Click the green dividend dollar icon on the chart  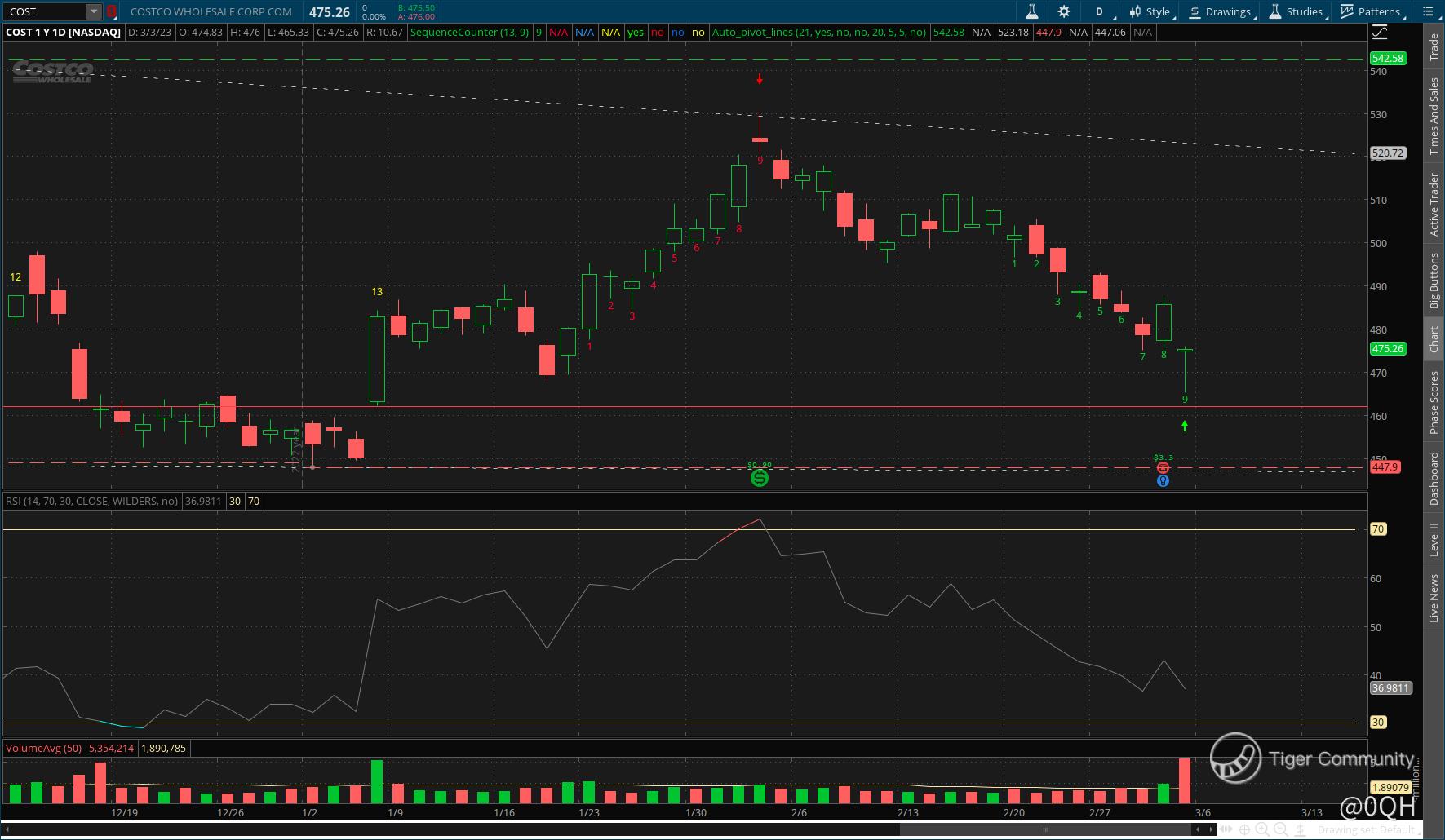click(x=760, y=478)
